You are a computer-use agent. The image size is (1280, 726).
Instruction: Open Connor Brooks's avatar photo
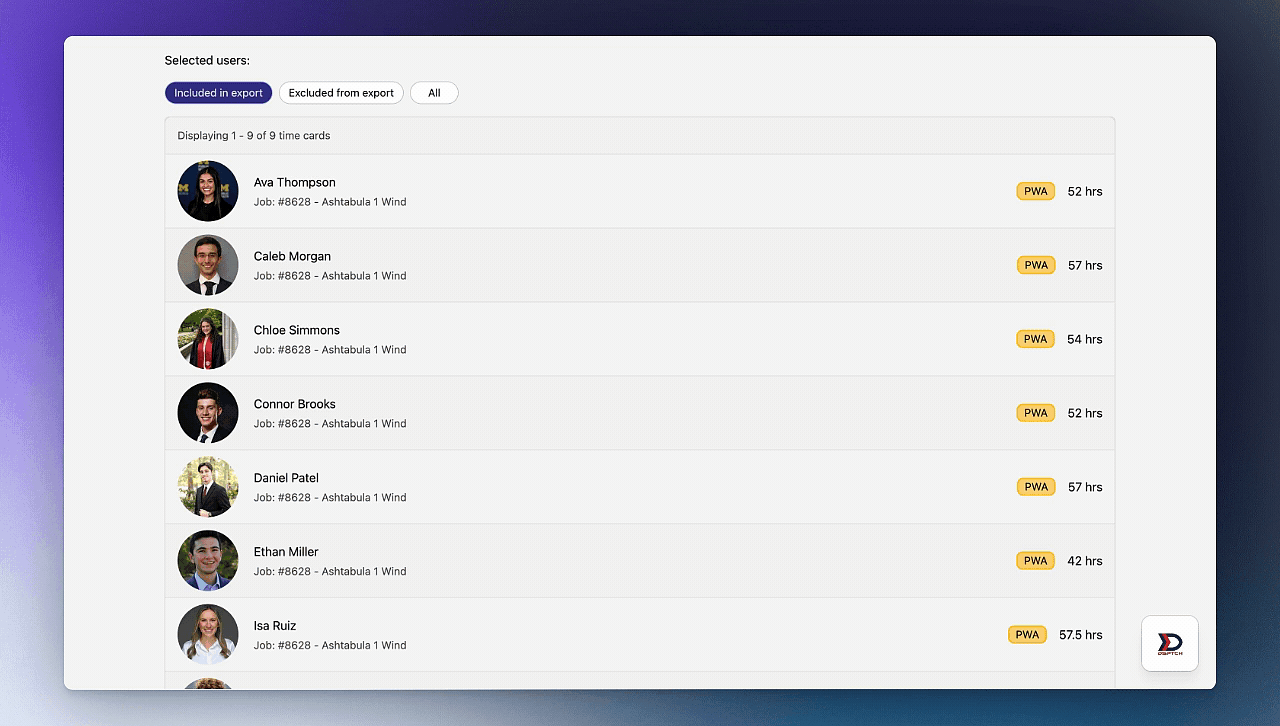coord(208,413)
